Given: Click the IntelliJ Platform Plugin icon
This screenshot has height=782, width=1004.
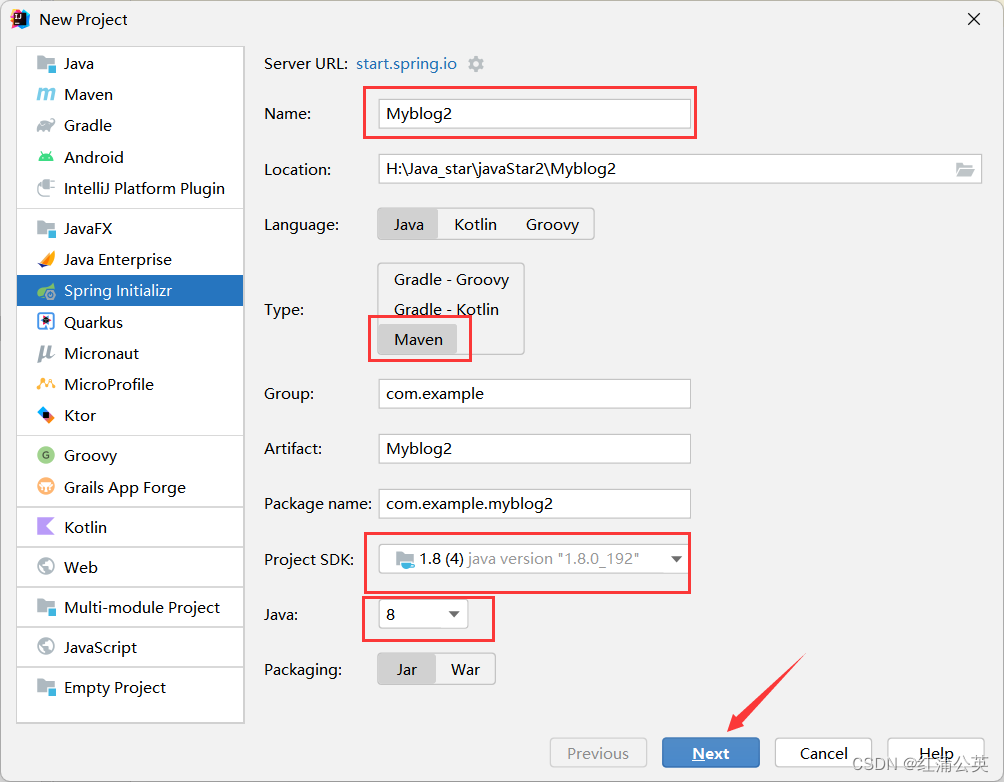Looking at the screenshot, I should coord(46,188).
